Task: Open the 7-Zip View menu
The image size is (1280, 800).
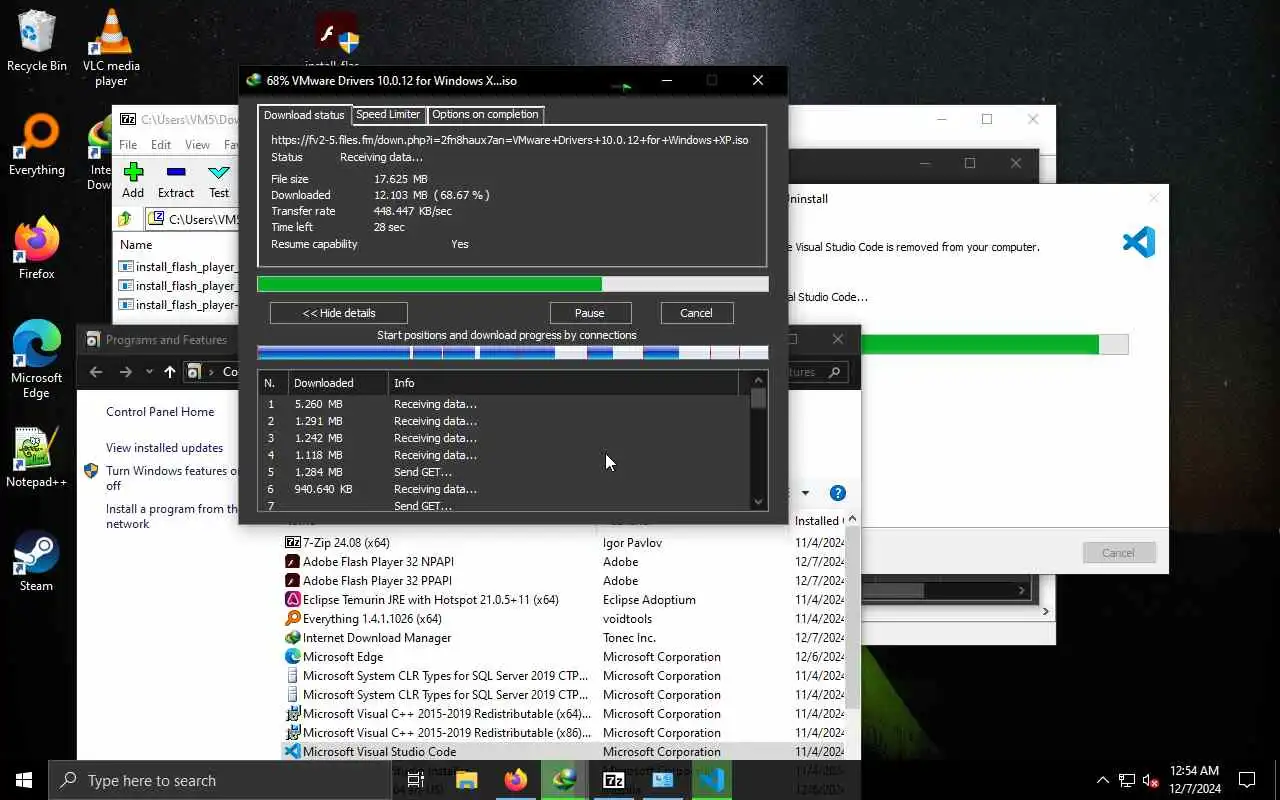Action: 197,145
